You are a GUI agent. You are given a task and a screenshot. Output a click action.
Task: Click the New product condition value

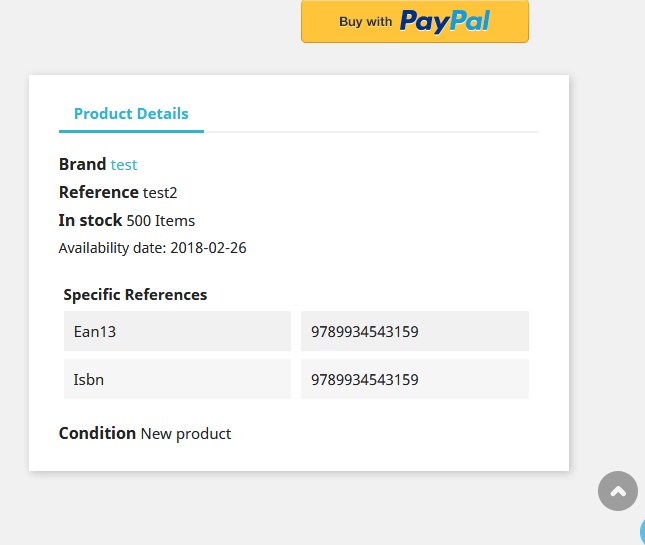pos(185,434)
